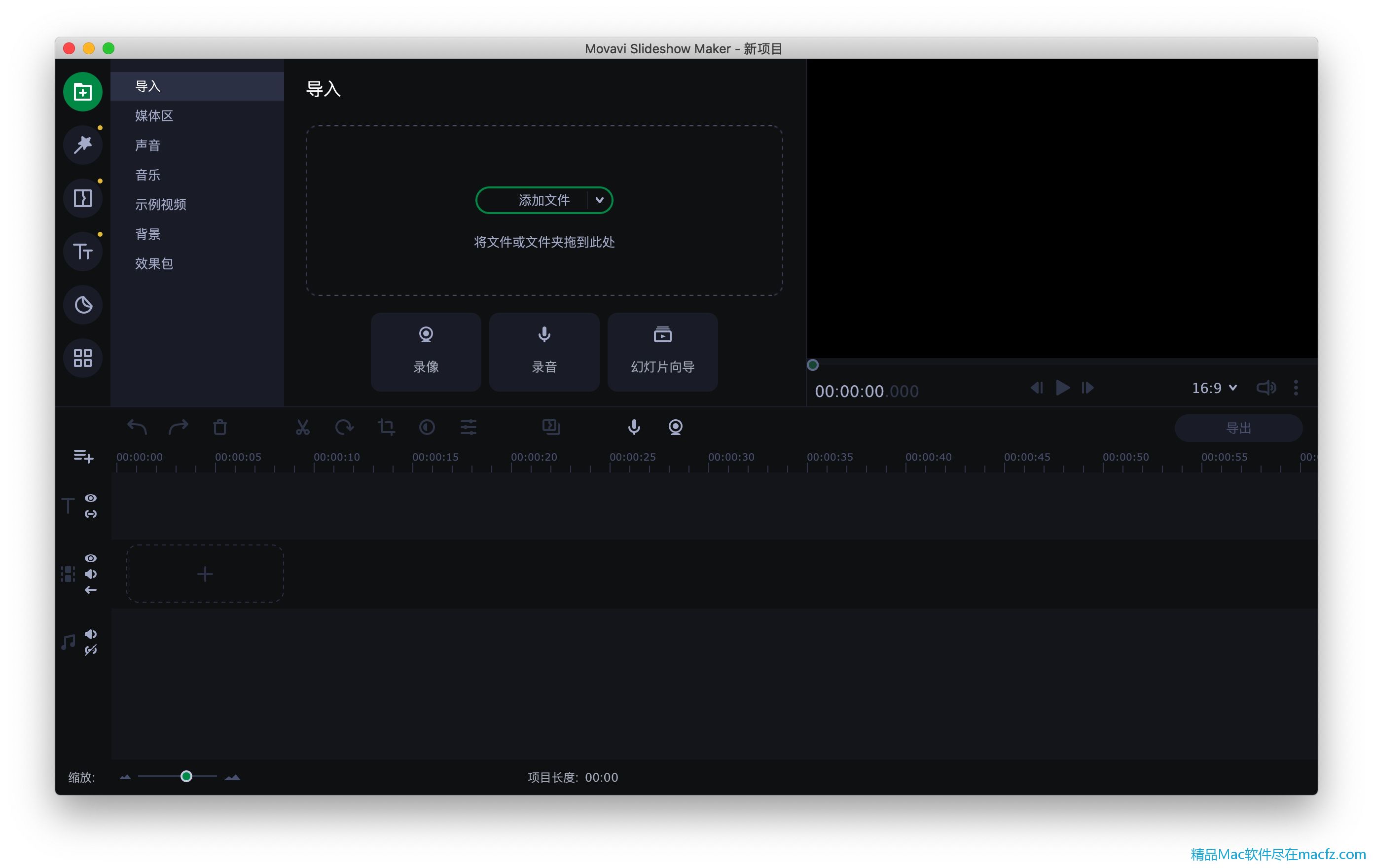Click the video track filmstrip icon

(x=68, y=574)
